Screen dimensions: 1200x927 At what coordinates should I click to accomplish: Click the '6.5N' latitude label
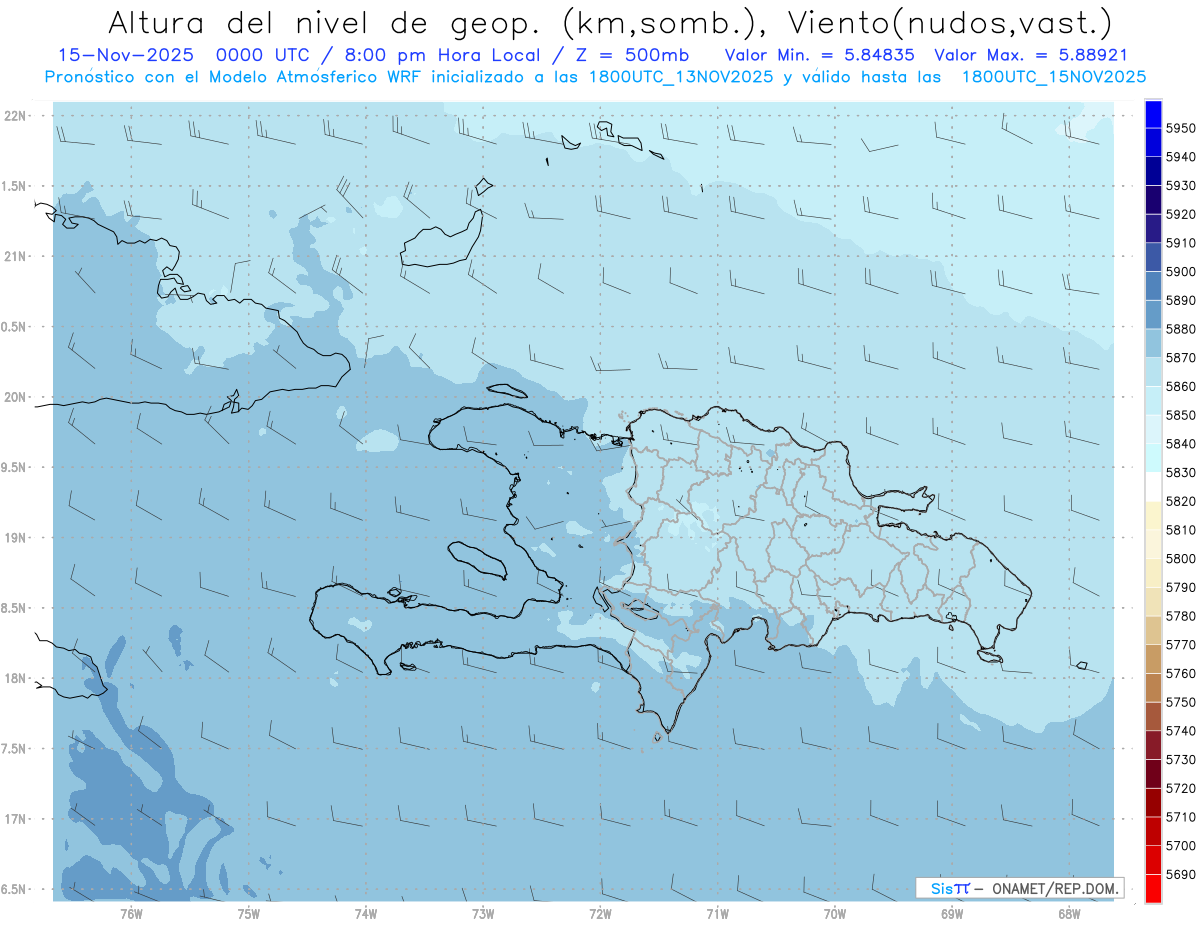coord(14,889)
